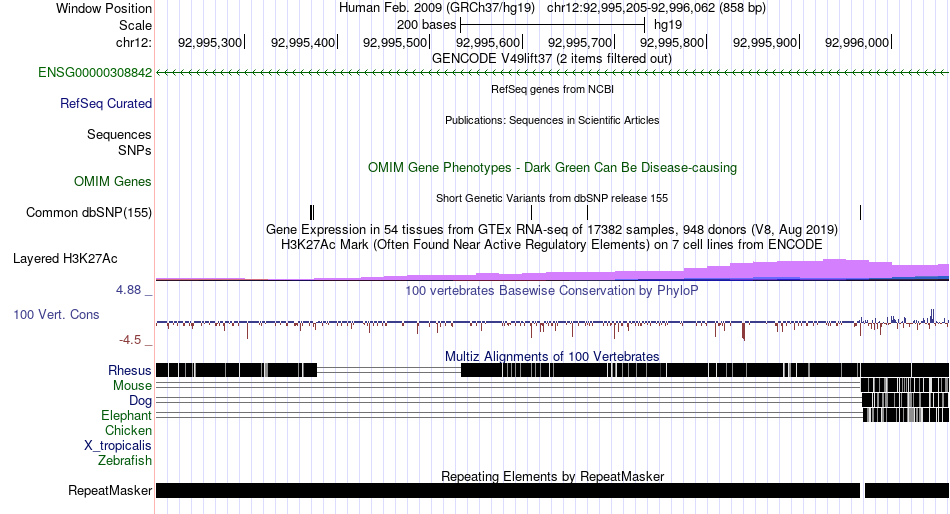Open the OMIM Genes track label
Screen dimensions: 950x514
point(113,181)
